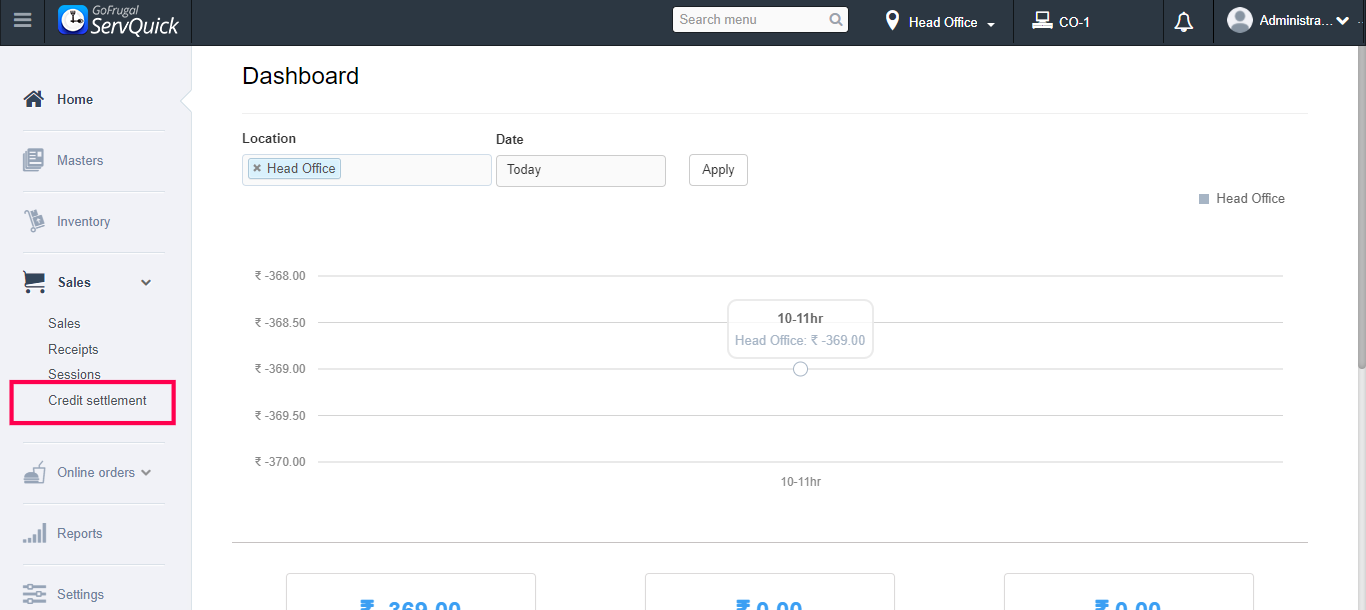Open Reports menu

coord(79,533)
